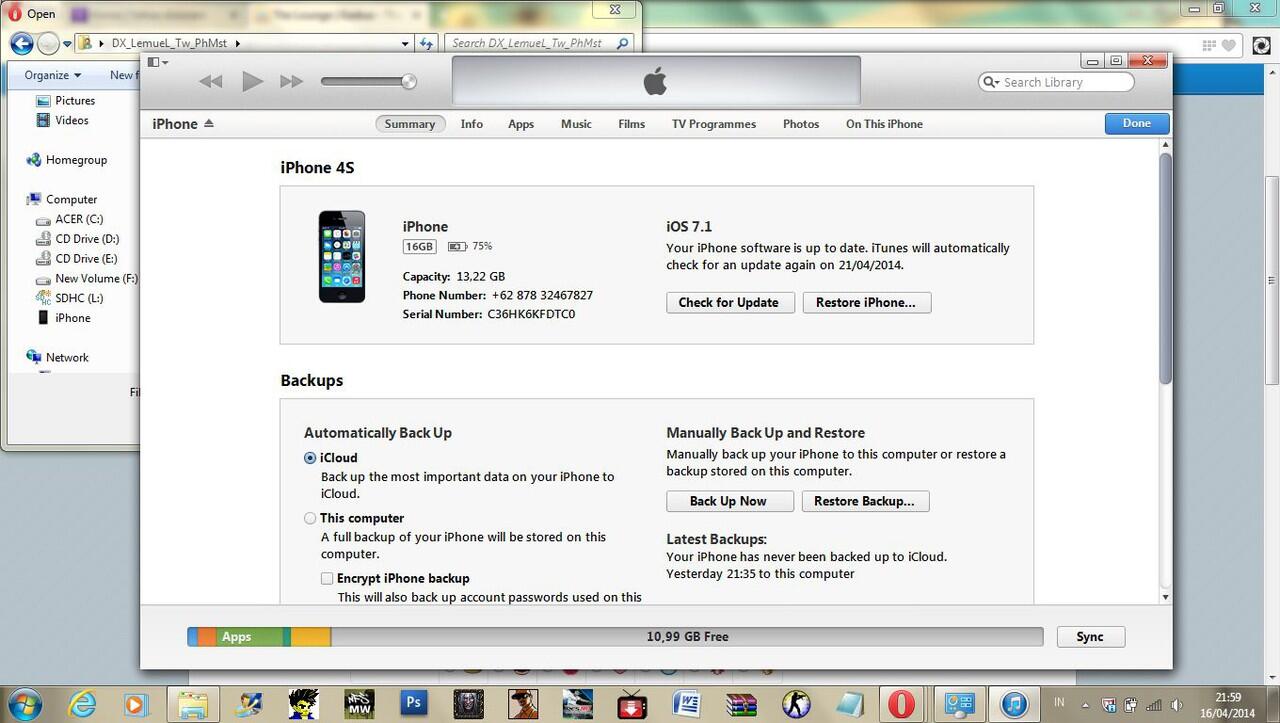Click the yellow segment of the storage bar

tap(311, 637)
